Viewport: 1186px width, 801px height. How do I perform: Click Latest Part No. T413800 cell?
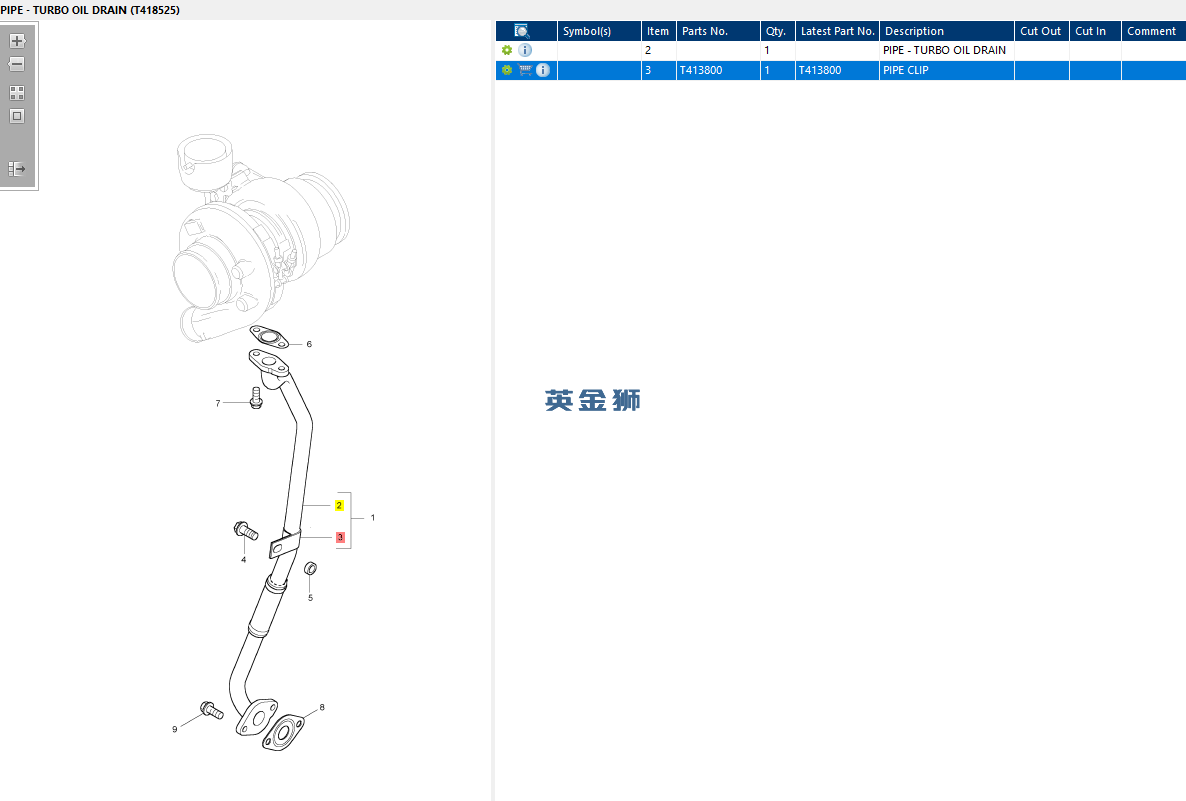[837, 70]
